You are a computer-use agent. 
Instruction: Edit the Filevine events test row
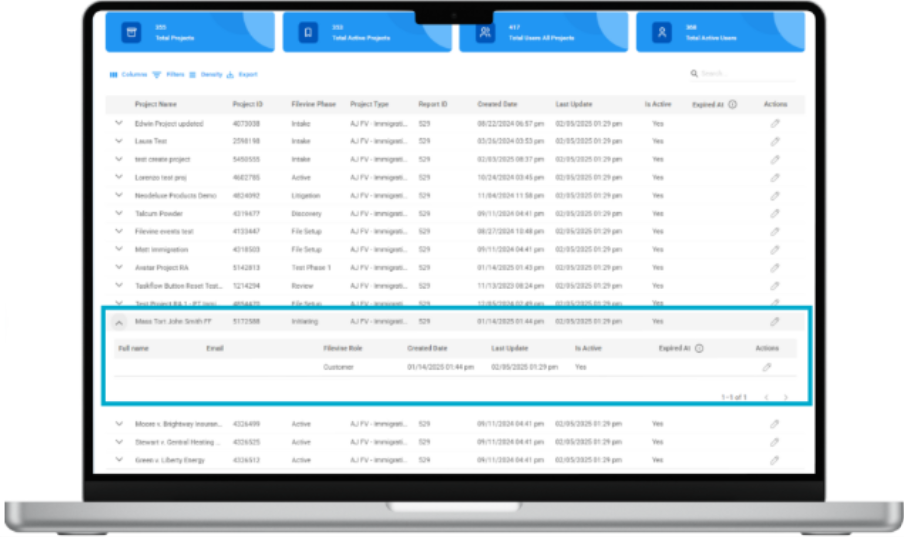click(775, 231)
